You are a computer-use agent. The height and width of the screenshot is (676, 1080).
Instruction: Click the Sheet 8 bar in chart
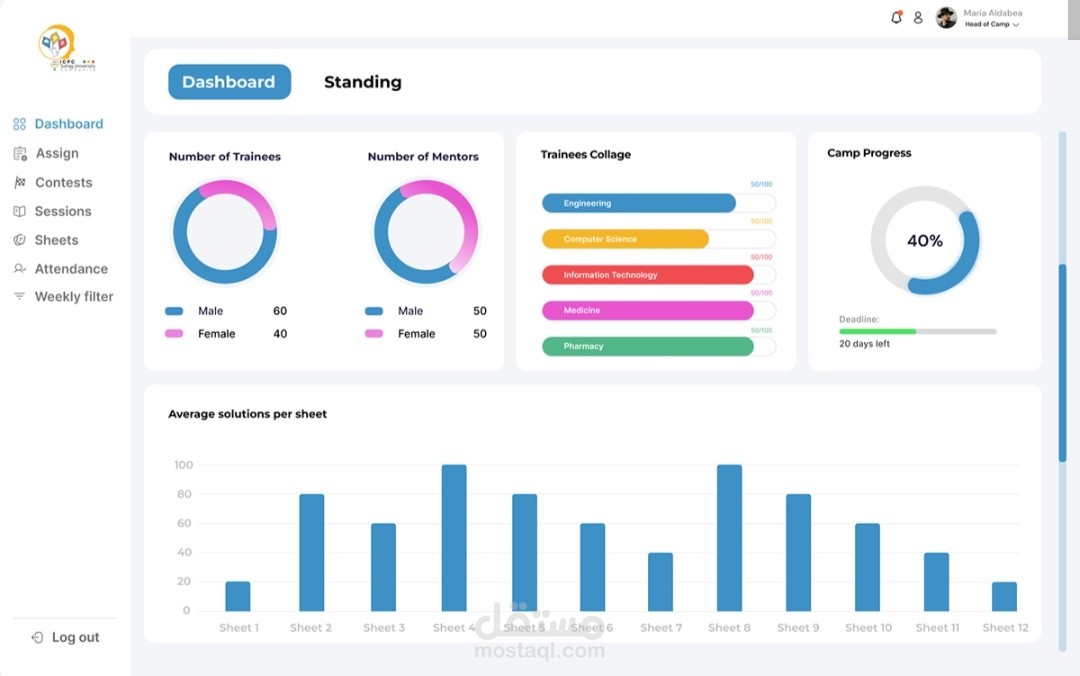(x=729, y=538)
